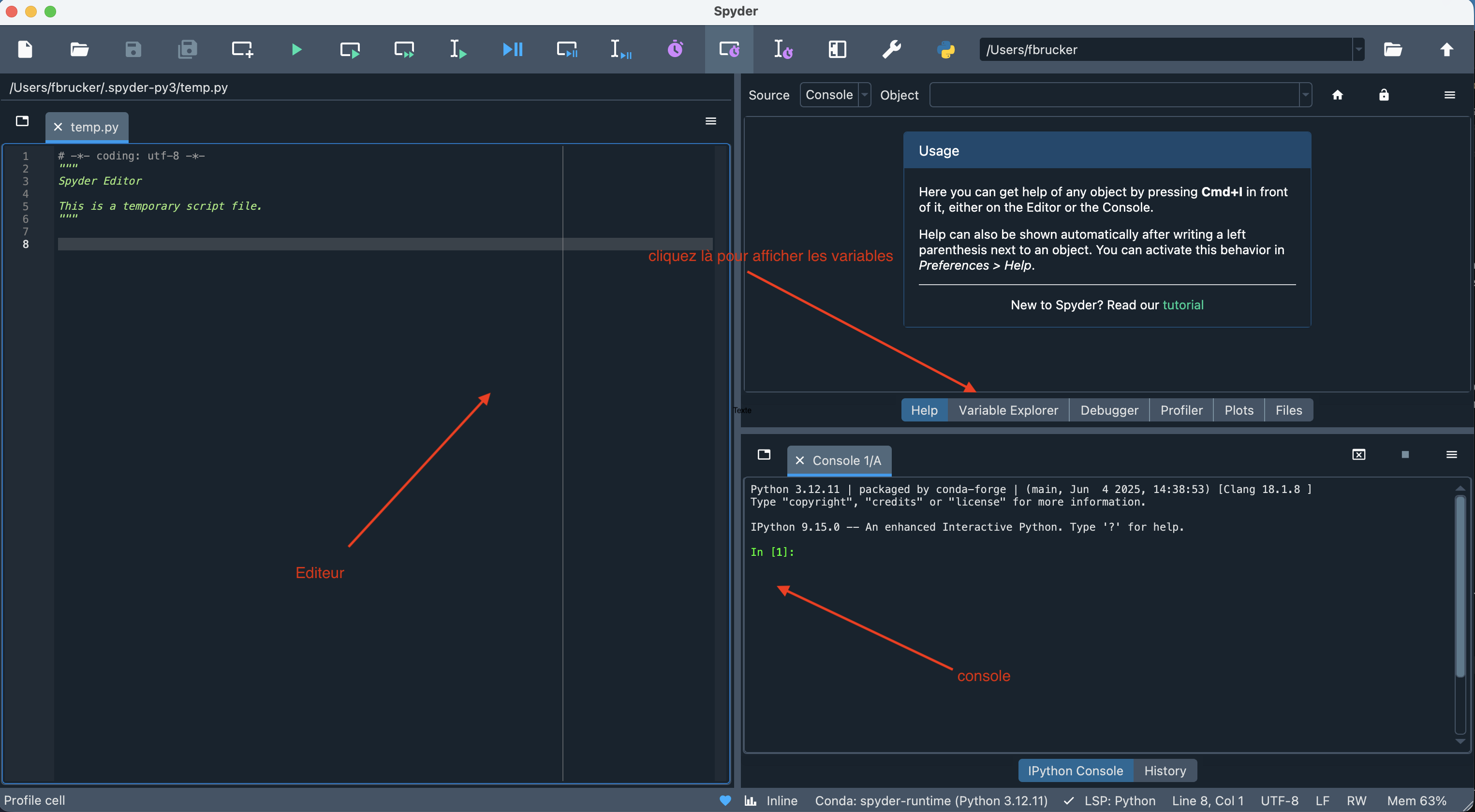The width and height of the screenshot is (1475, 812).
Task: Expand the Object field dropdown arrow
Action: (x=1306, y=95)
